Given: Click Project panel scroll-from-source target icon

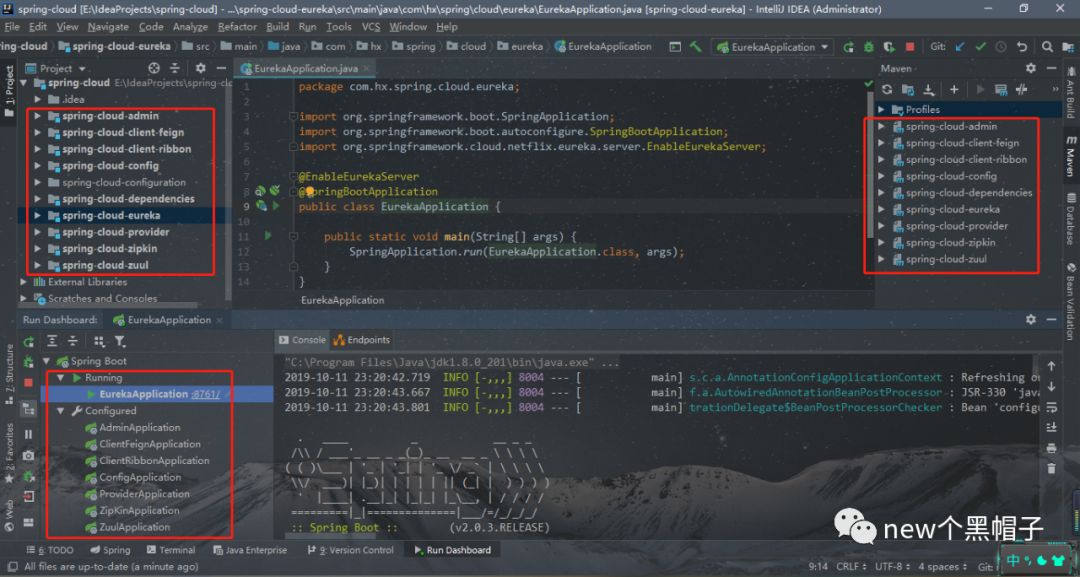Looking at the screenshot, I should click(154, 68).
